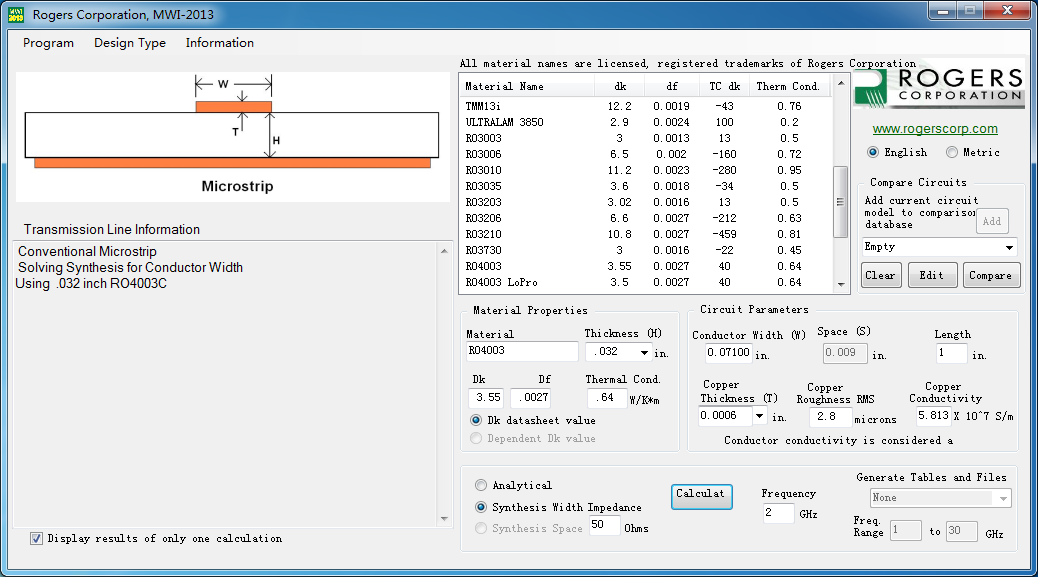This screenshot has height=577, width=1038.
Task: Select RO3010 in the material list
Action: (645, 170)
